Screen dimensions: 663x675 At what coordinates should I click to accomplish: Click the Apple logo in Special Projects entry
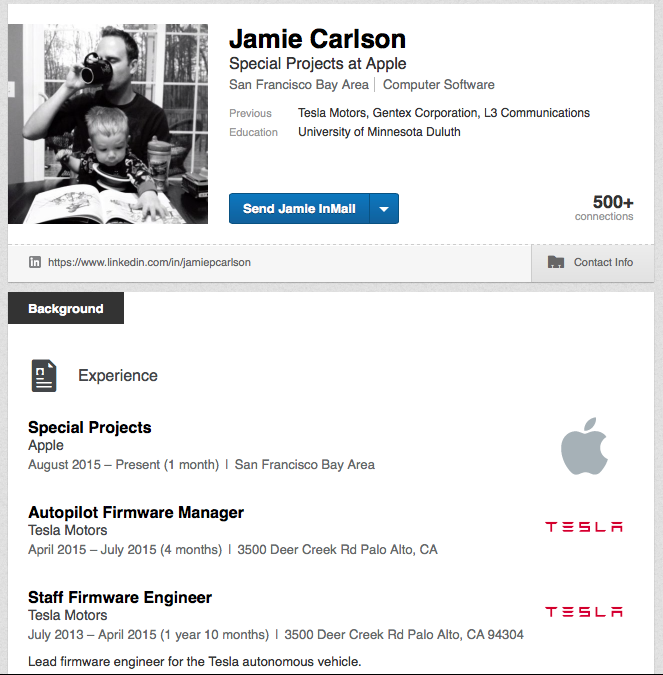coord(584,446)
